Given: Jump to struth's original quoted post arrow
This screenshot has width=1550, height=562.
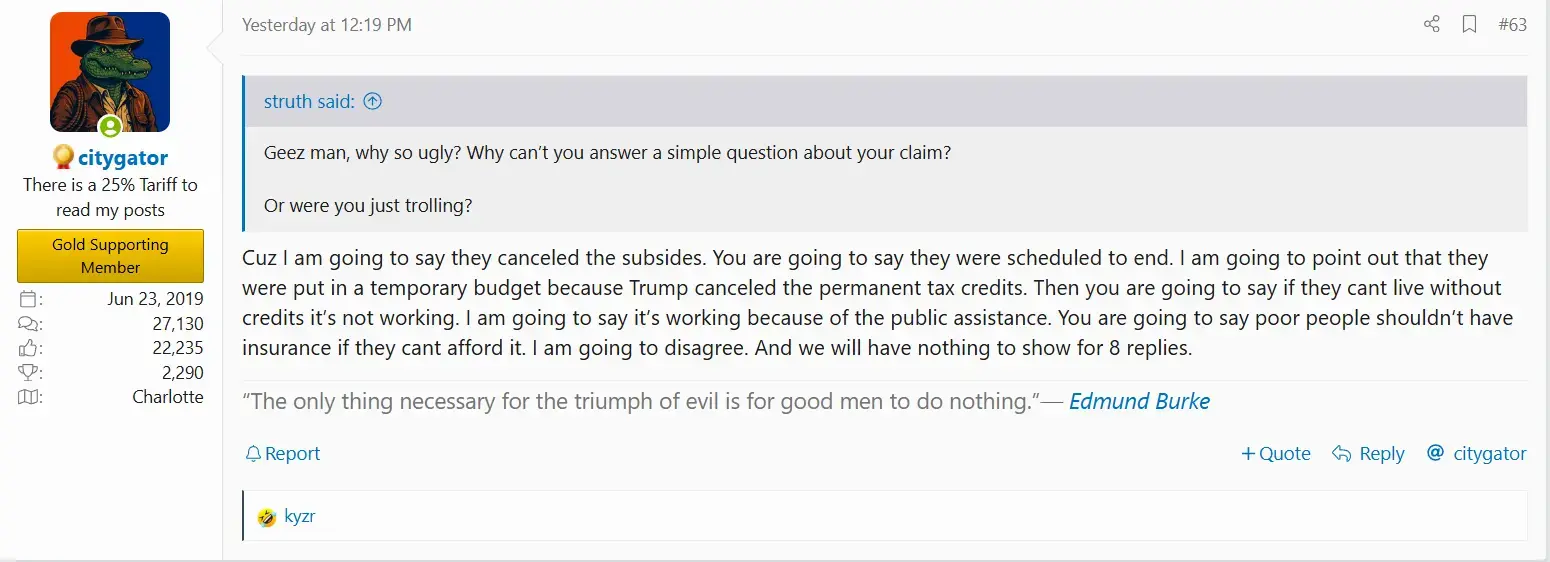Looking at the screenshot, I should click(x=373, y=101).
